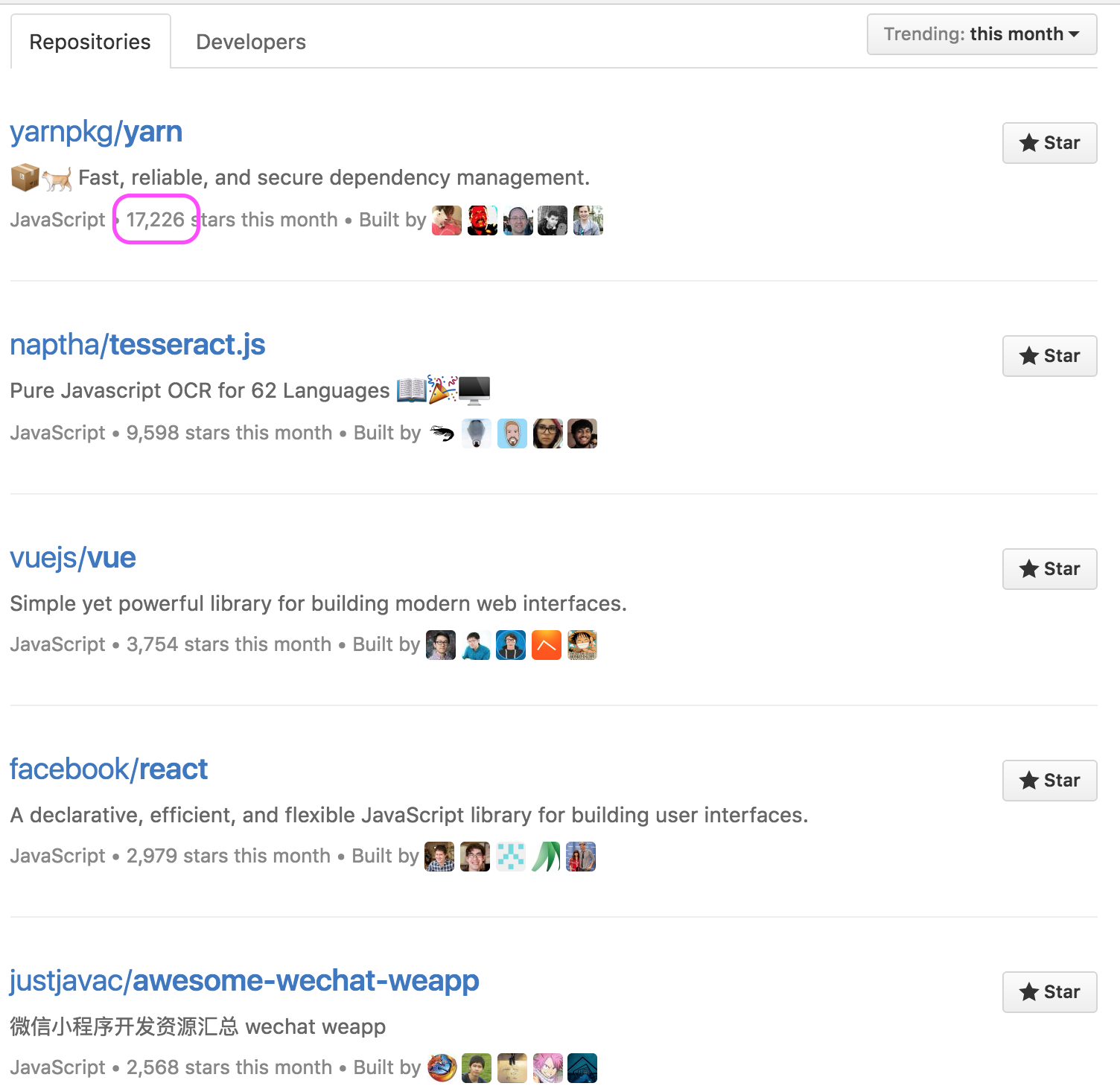Click text "微信小程序开发资源汇总 wechat weapp"
1120x1086 pixels.
point(198,1026)
